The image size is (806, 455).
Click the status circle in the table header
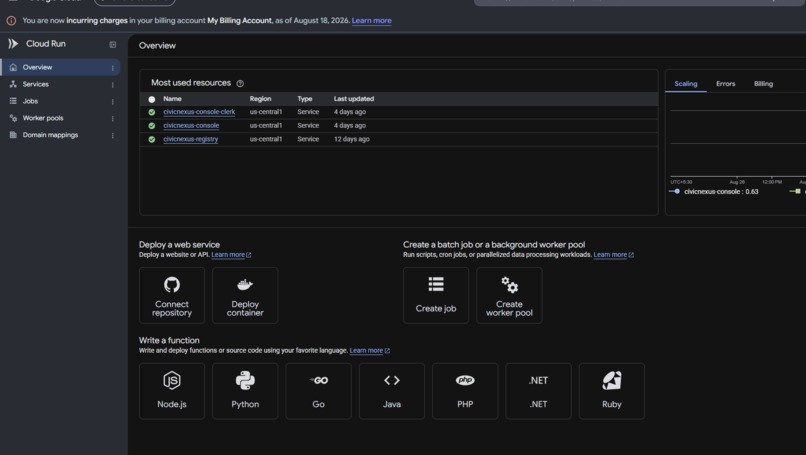[152, 99]
